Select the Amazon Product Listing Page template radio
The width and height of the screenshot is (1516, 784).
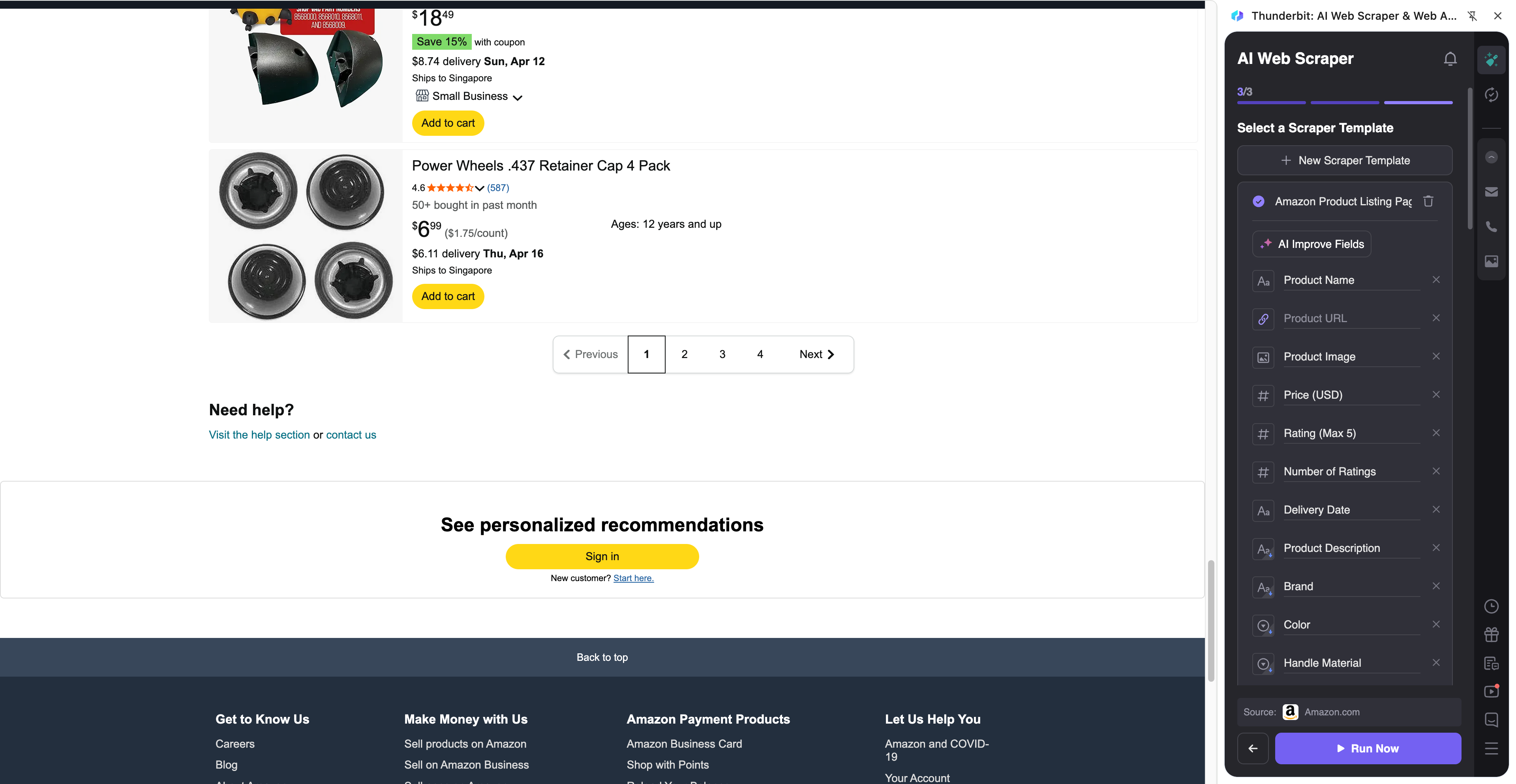(1258, 201)
